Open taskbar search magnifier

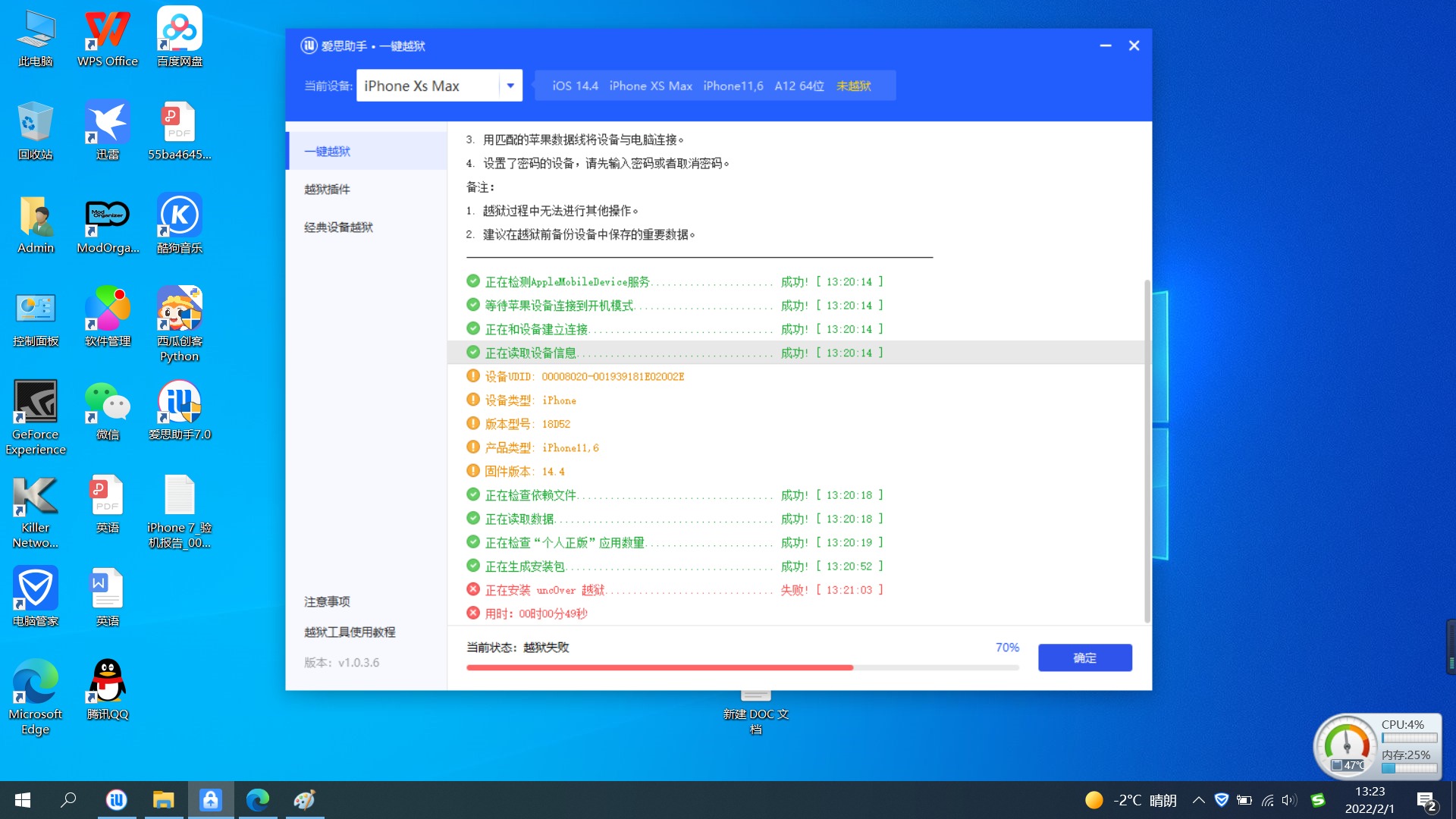tap(68, 800)
